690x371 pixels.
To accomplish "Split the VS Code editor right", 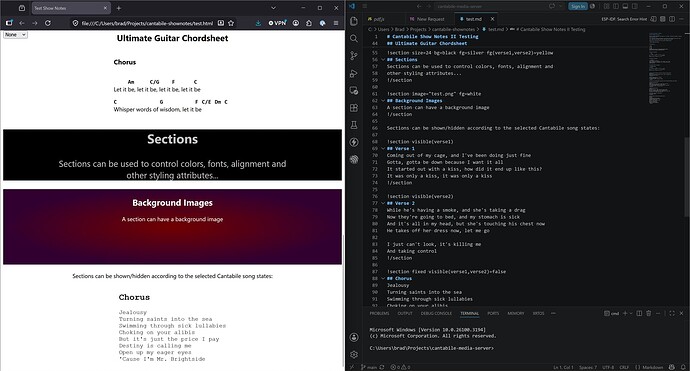I will (x=672, y=19).
